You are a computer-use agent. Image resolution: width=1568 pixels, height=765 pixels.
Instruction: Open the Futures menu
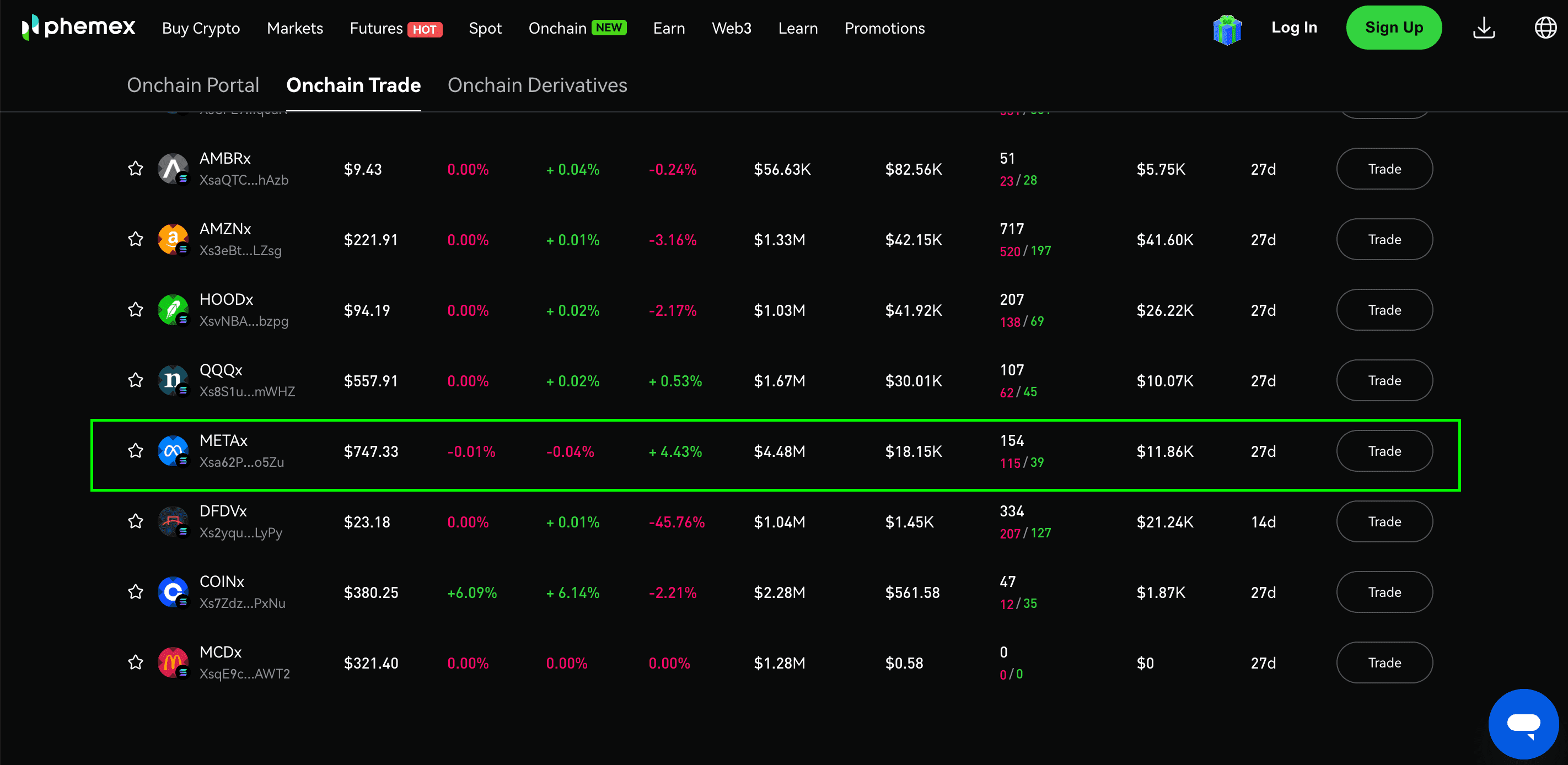point(396,28)
